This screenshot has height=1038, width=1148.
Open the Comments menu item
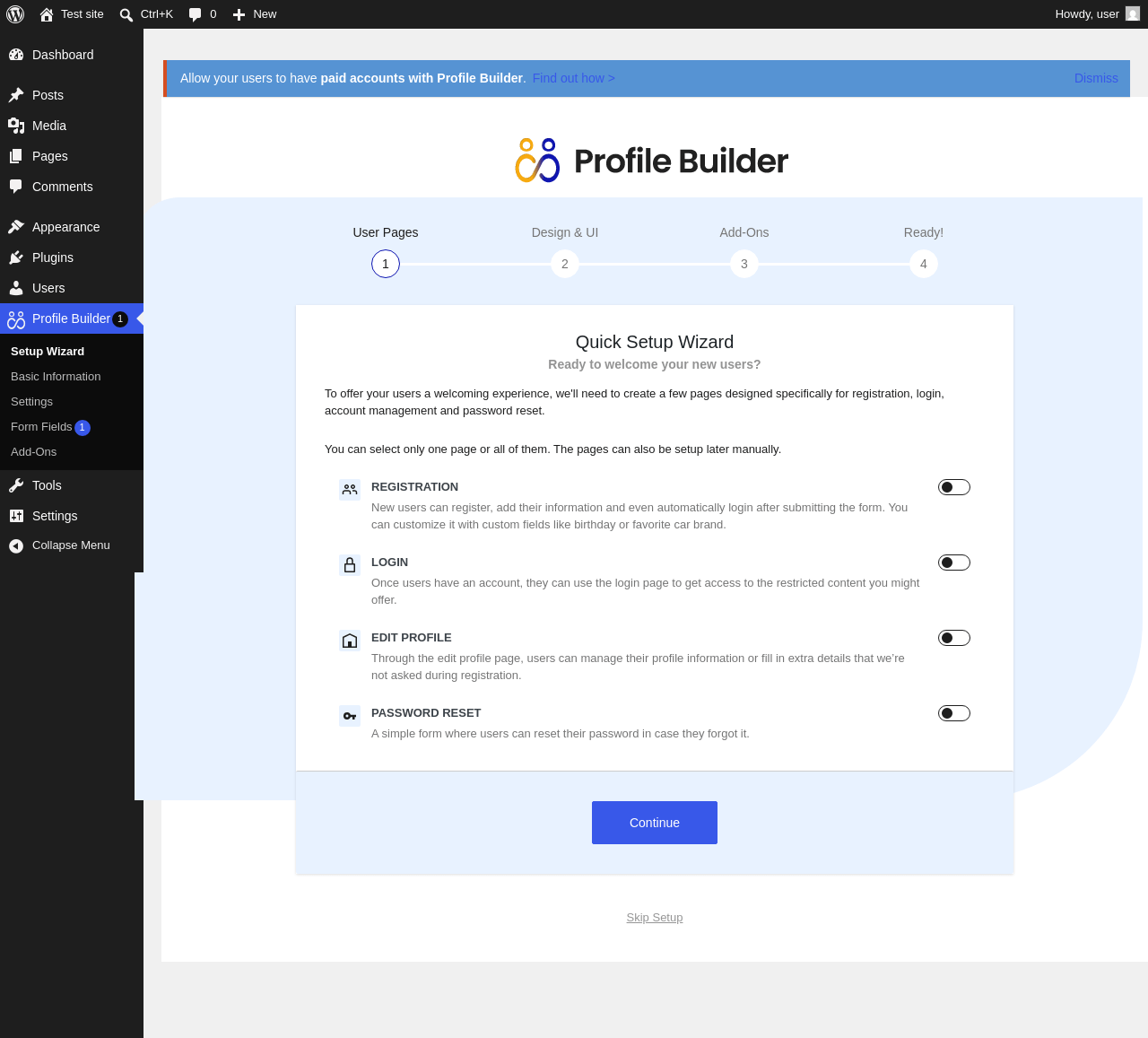pos(72,187)
